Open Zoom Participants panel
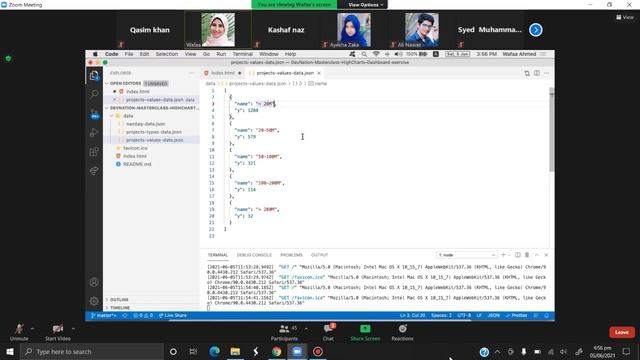 [284, 332]
